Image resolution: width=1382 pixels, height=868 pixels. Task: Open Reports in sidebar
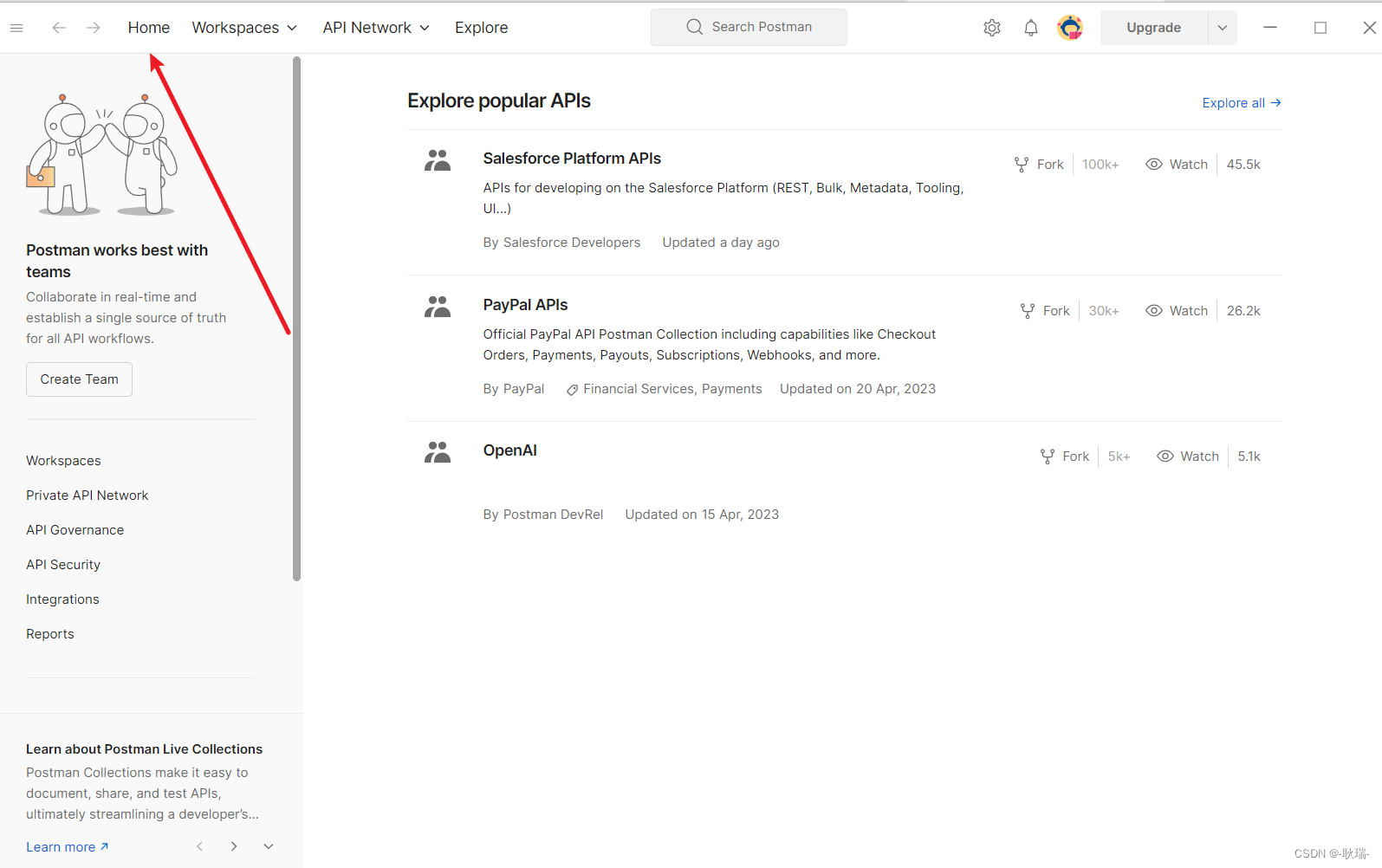coord(50,634)
